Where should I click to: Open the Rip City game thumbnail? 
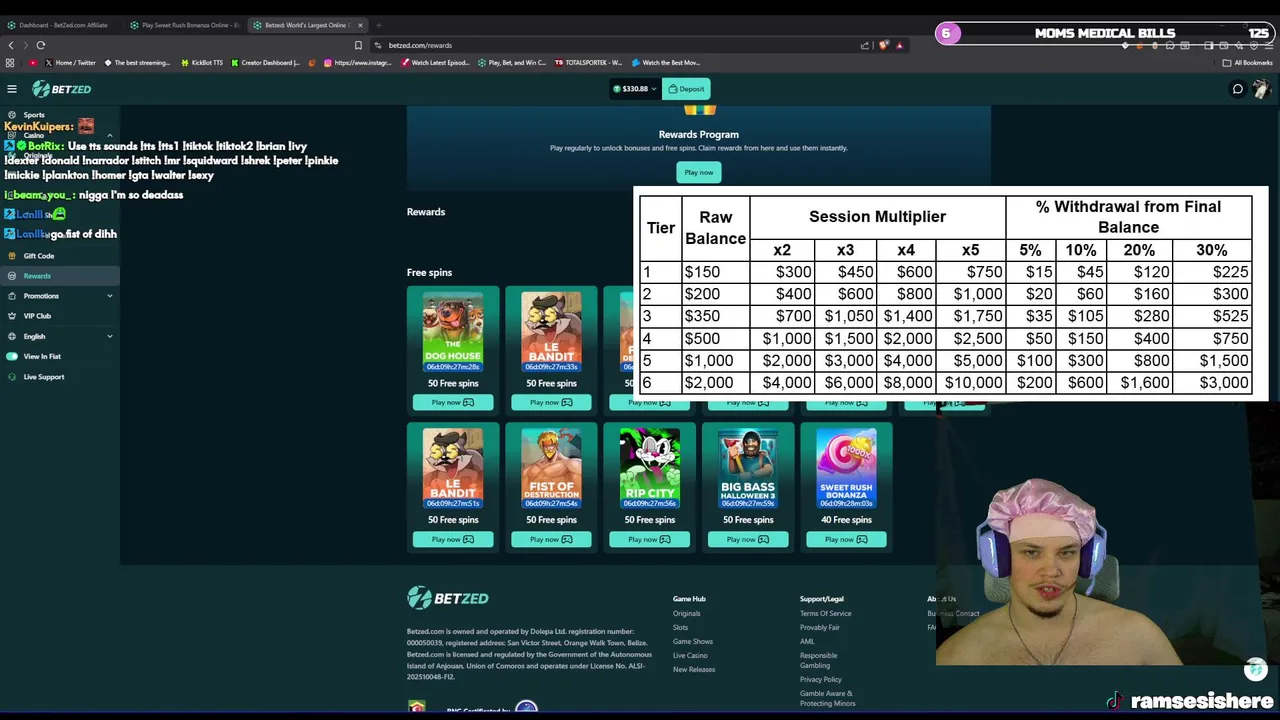click(x=650, y=468)
